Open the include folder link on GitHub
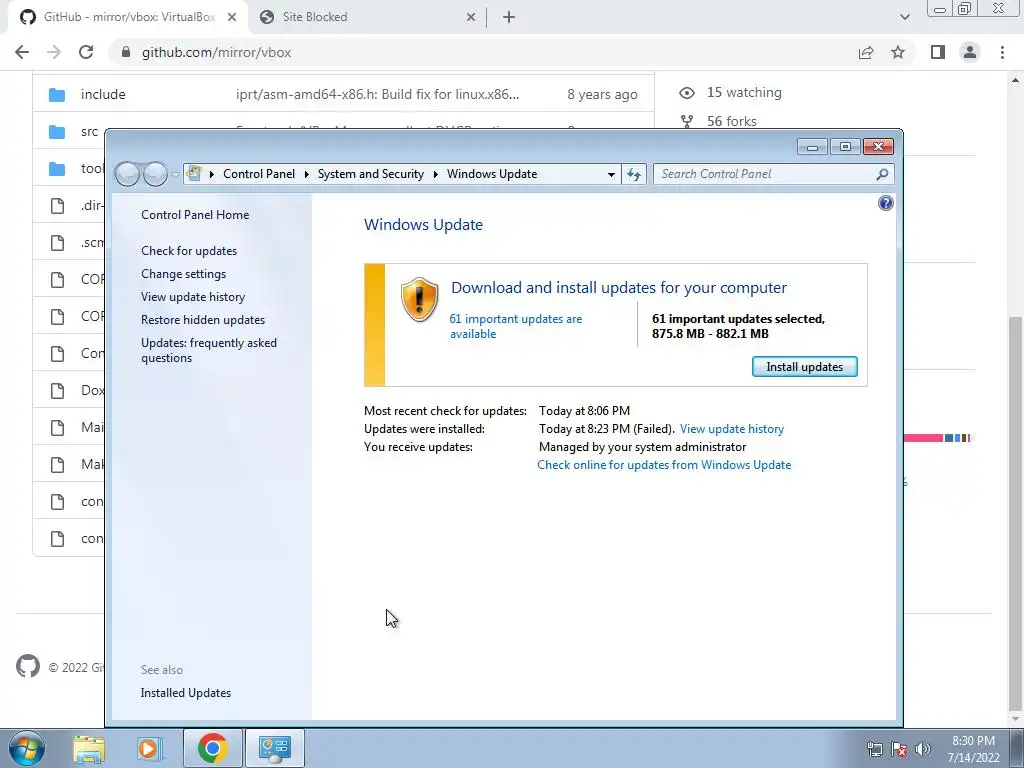This screenshot has height=768, width=1024. click(x=103, y=95)
